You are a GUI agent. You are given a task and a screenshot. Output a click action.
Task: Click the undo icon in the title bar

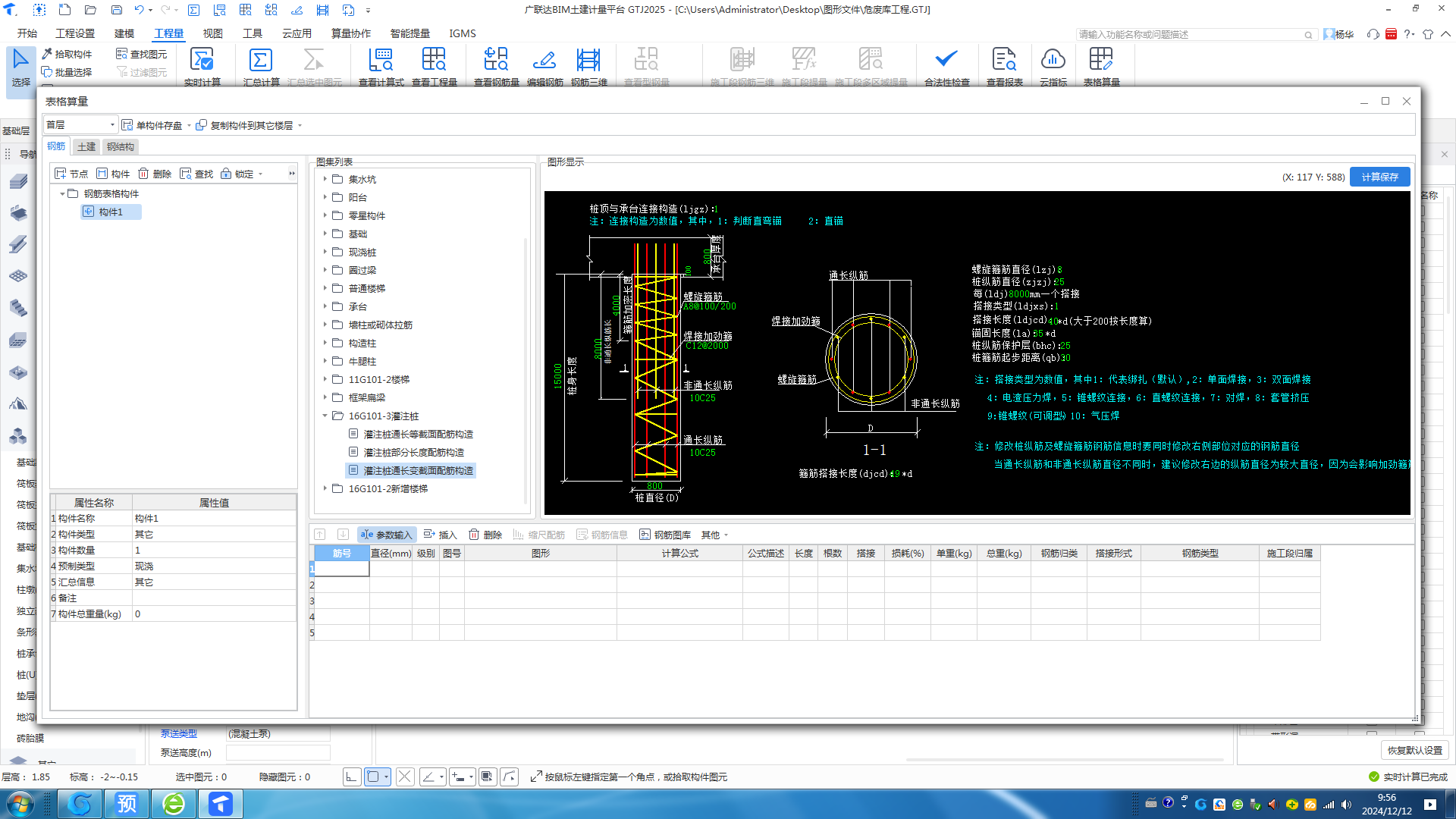[139, 10]
